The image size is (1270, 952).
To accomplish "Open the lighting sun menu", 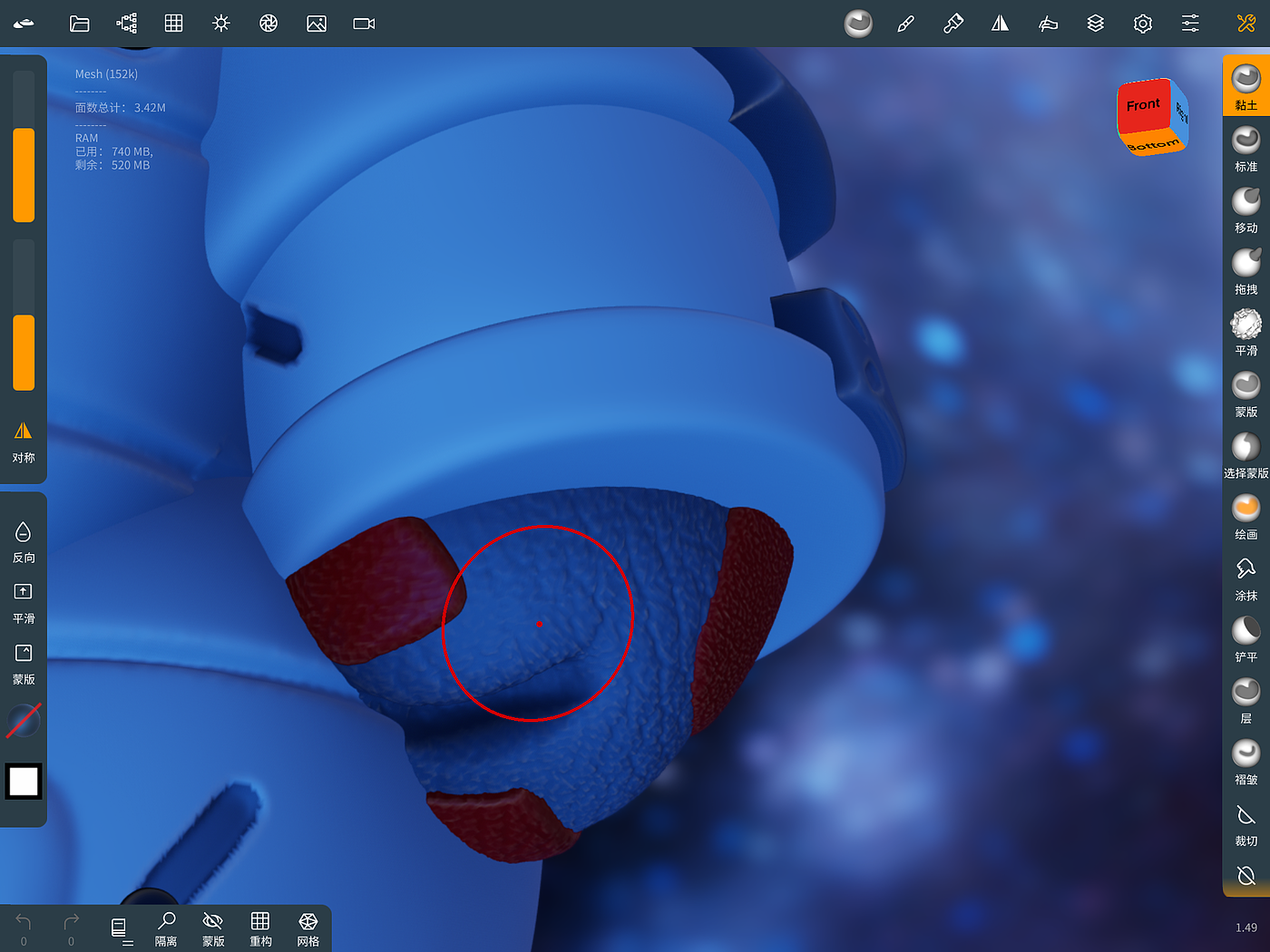I will (x=221, y=24).
